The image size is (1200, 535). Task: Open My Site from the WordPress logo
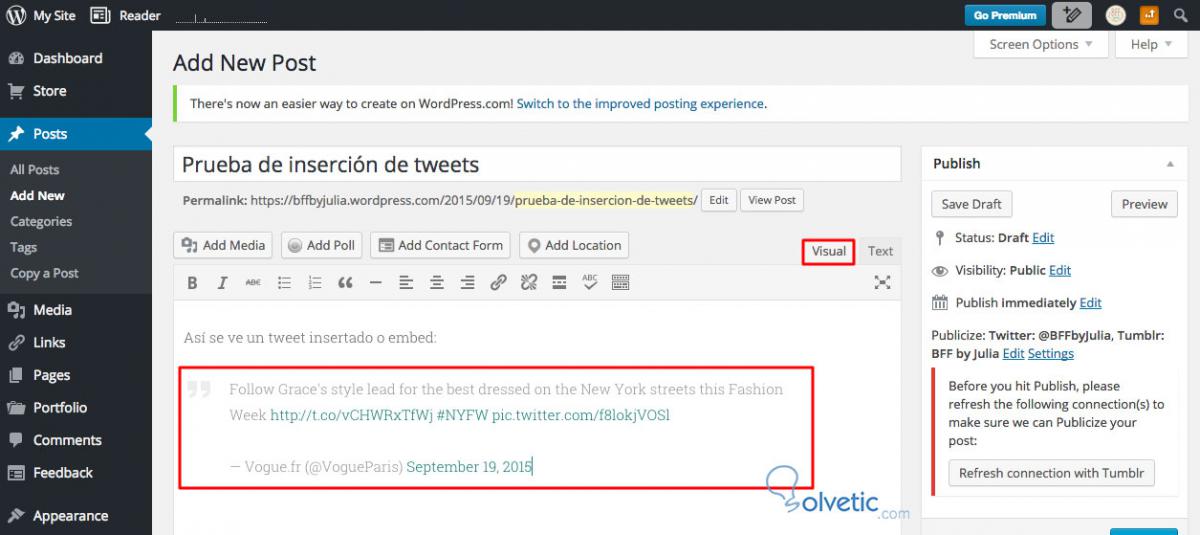[x=41, y=15]
